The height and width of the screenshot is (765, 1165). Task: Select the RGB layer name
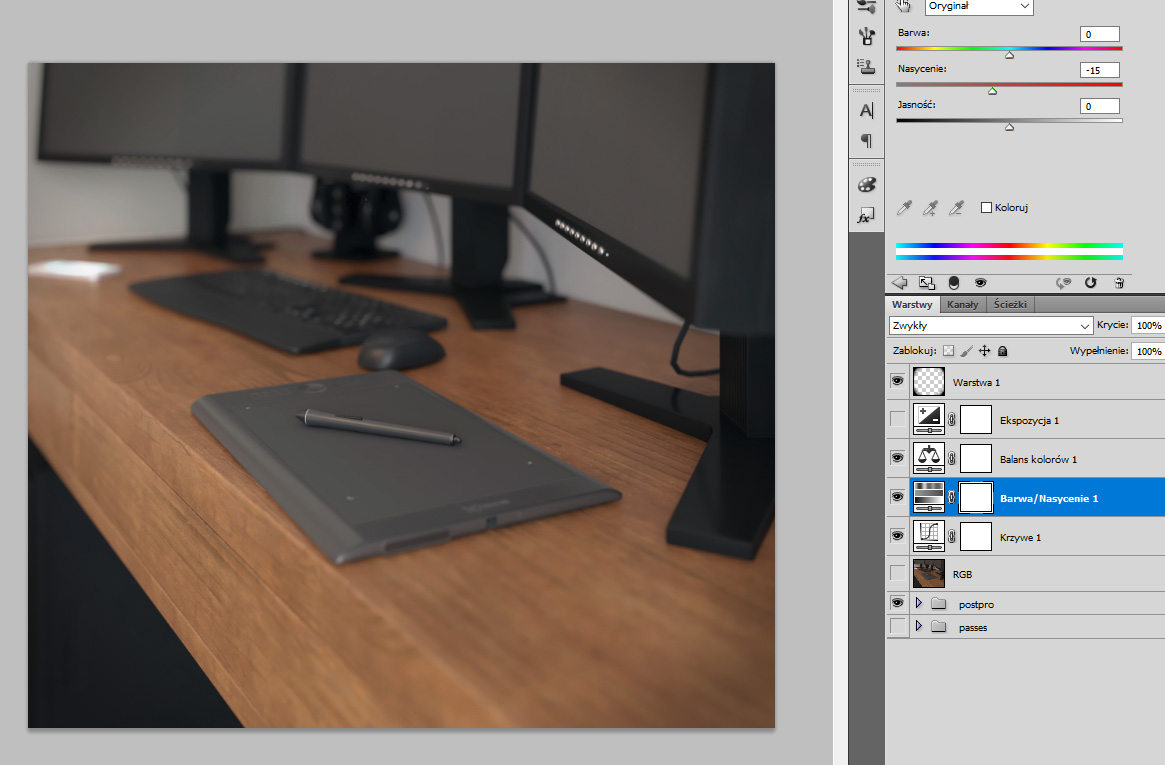[x=962, y=574]
